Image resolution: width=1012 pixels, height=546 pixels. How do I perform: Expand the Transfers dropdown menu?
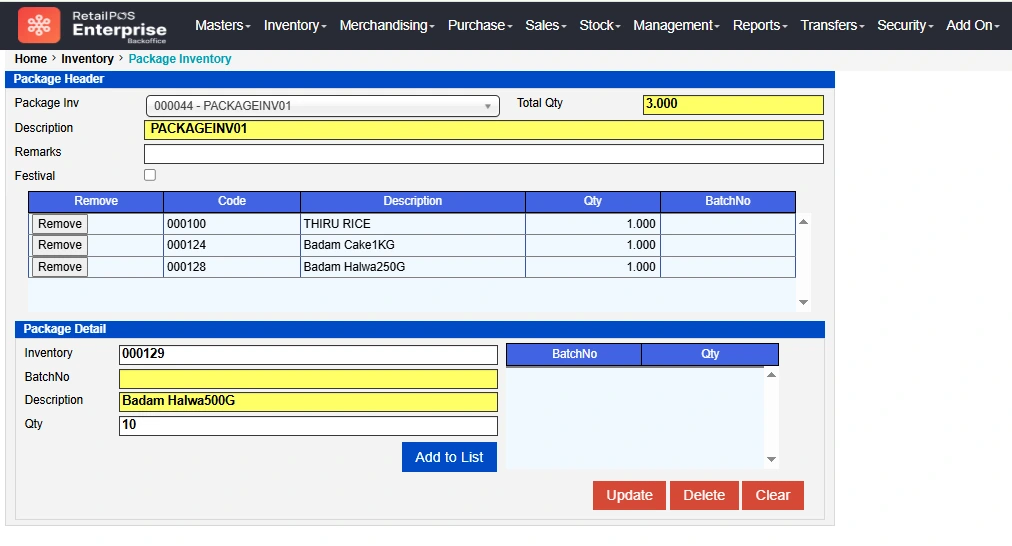[832, 25]
